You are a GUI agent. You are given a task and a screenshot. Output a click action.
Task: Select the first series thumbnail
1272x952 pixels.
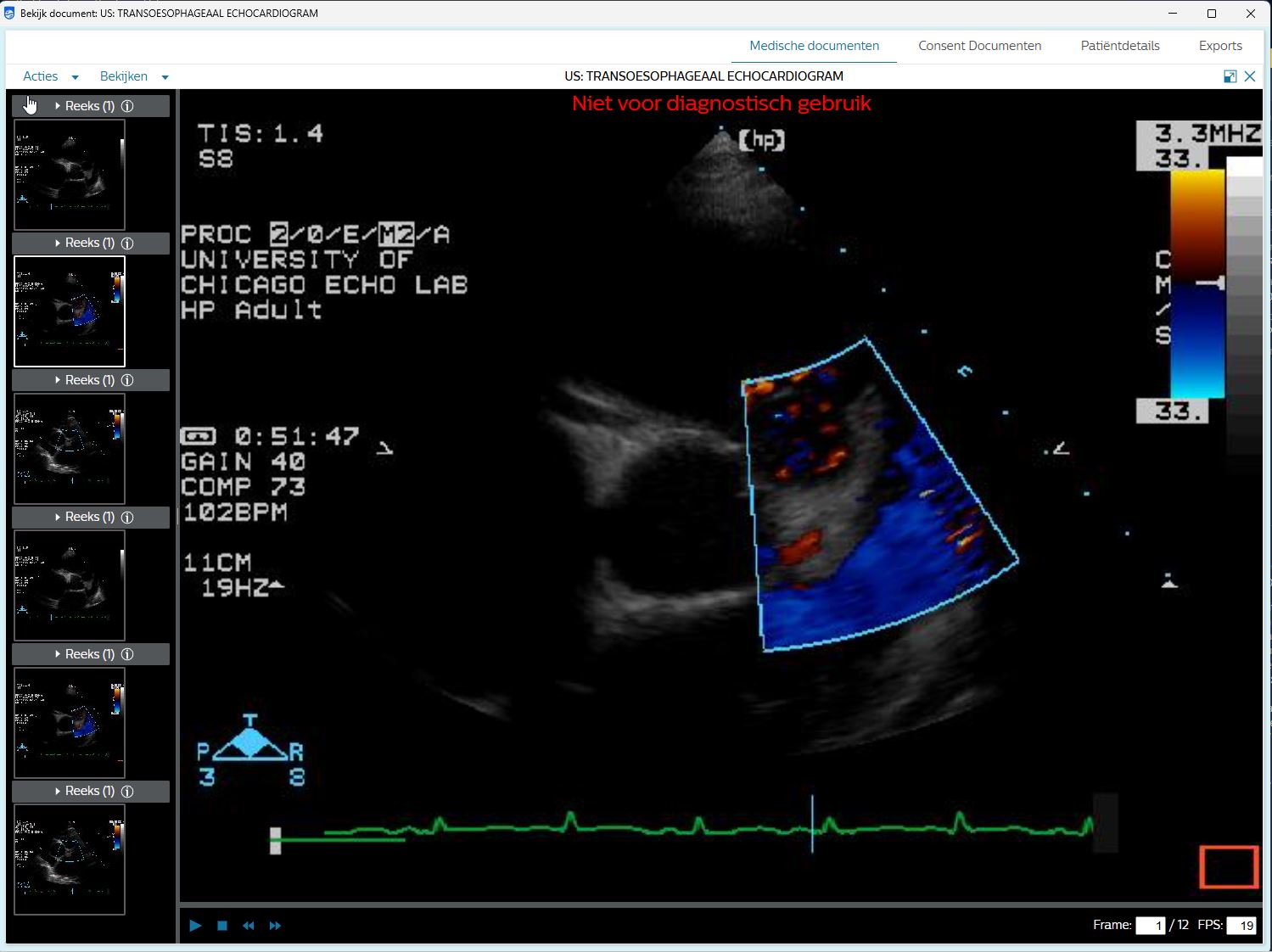(70, 175)
